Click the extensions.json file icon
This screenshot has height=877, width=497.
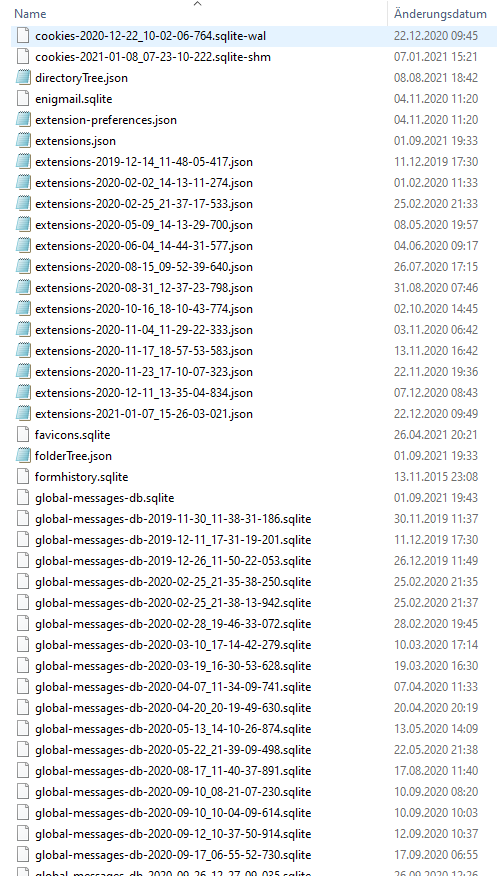22,141
